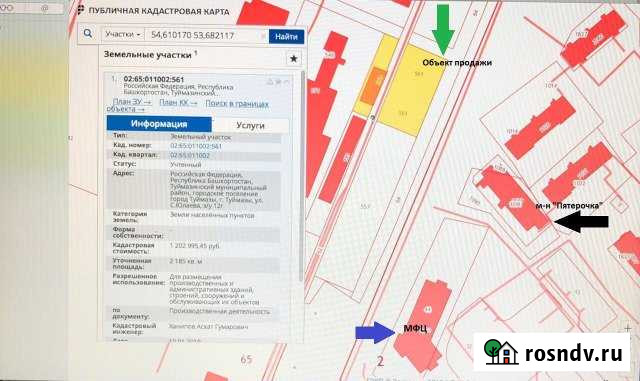Select the yellow highlighted parcel 561

tap(411, 90)
